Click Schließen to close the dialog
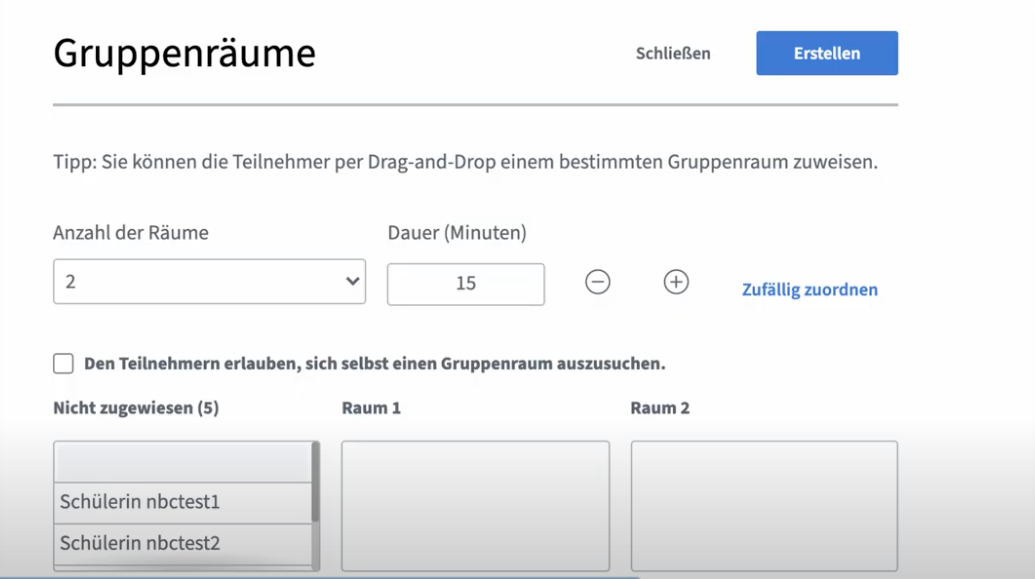This screenshot has width=1035, height=579. tap(672, 54)
